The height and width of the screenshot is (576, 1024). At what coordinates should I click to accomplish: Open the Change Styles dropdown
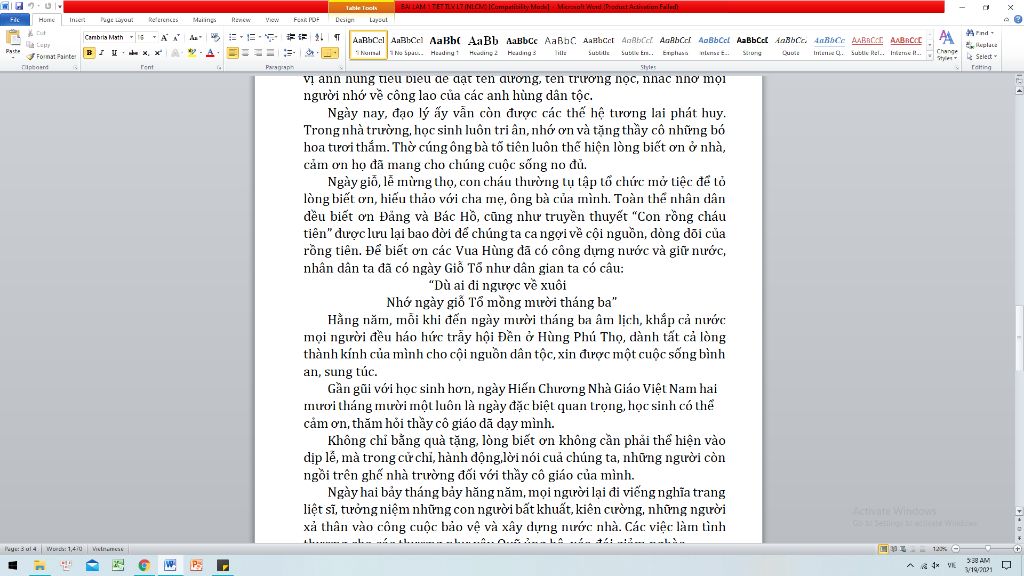[946, 46]
